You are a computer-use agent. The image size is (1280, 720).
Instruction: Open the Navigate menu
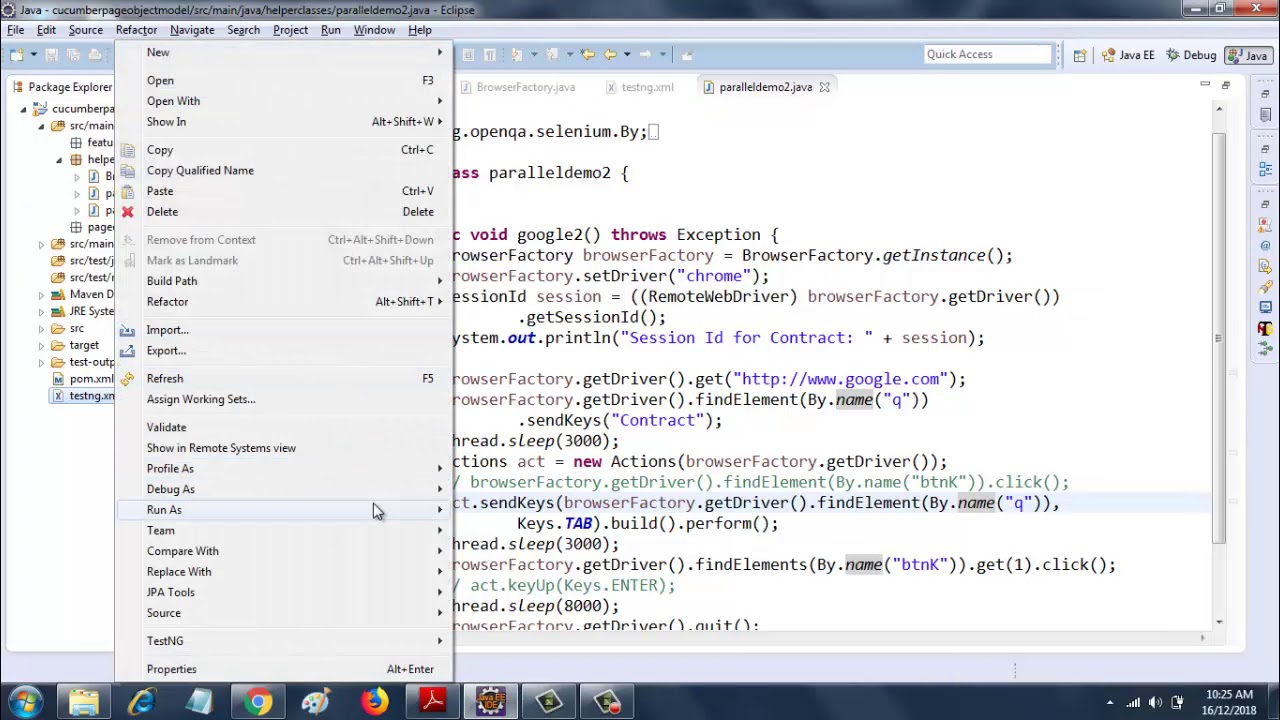pyautogui.click(x=192, y=30)
